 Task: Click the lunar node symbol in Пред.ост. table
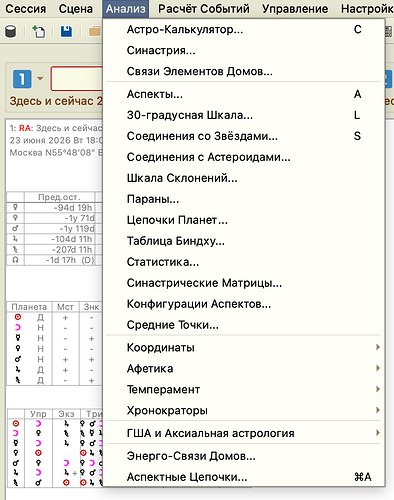15,260
